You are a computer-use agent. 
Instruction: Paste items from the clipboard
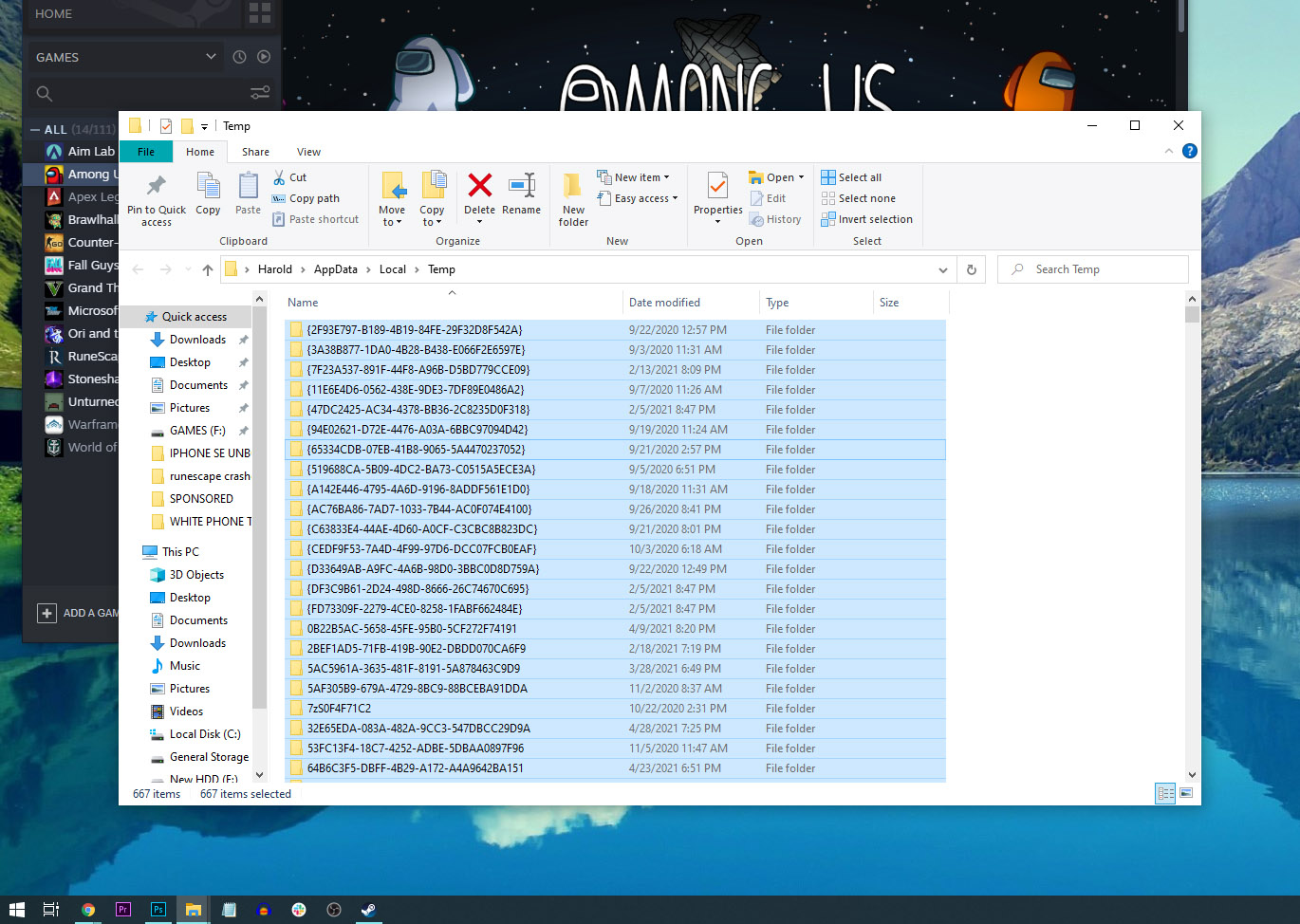[x=247, y=196]
